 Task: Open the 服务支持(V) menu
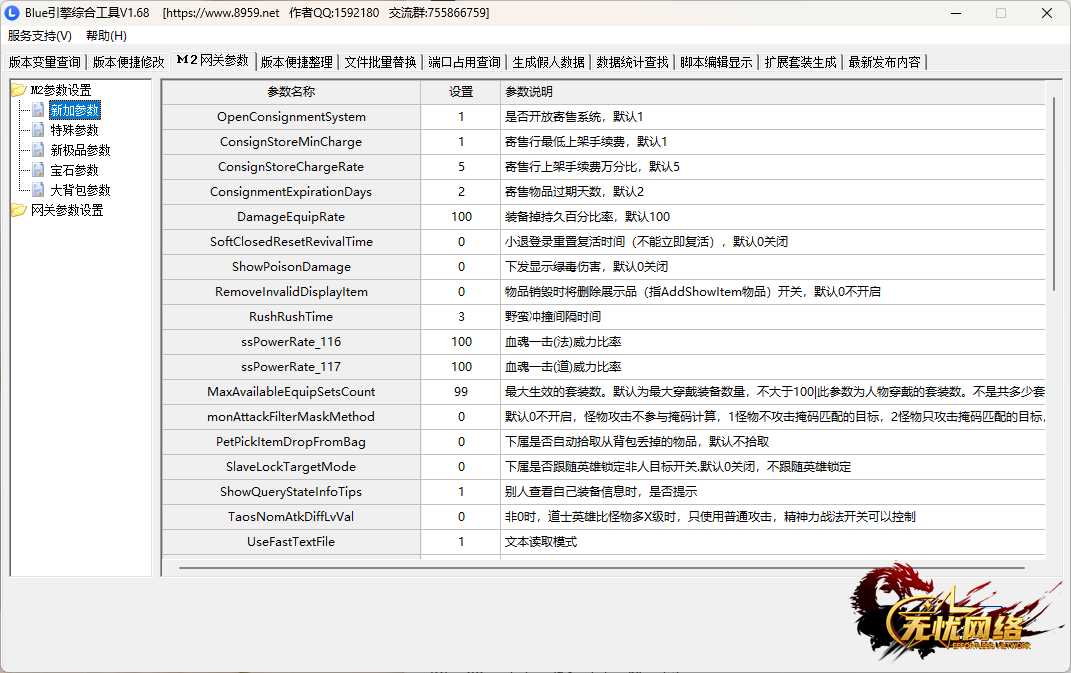(40, 36)
